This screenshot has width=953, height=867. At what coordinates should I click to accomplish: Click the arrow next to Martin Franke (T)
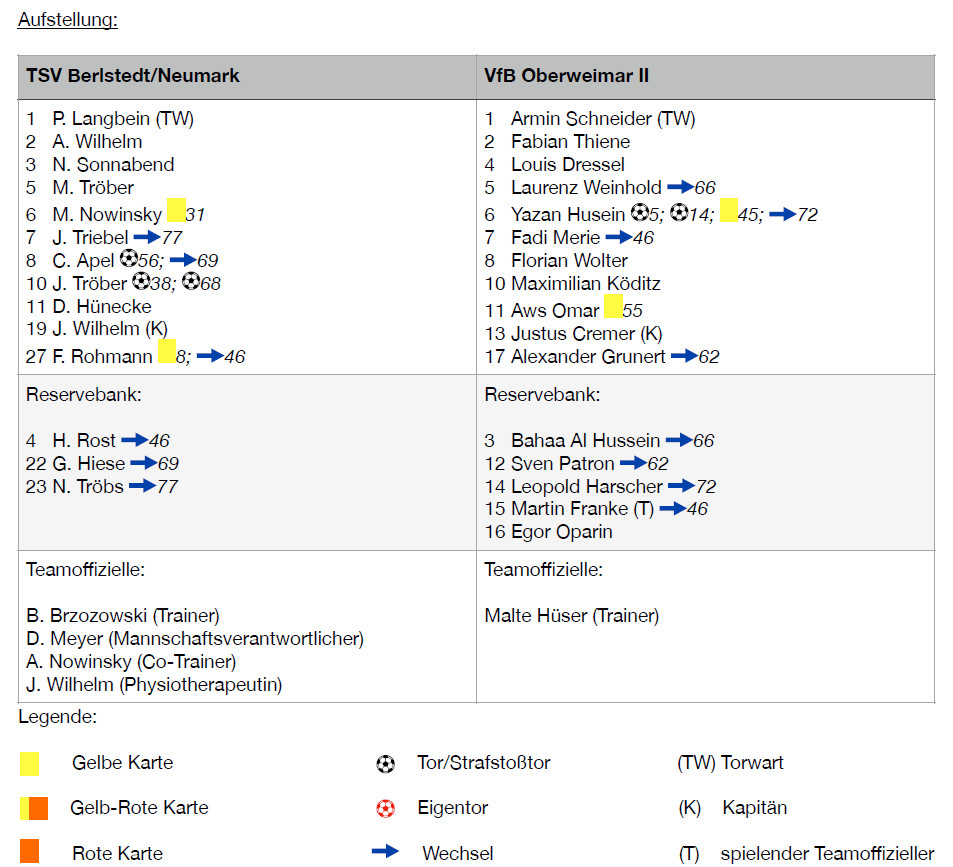click(x=672, y=509)
